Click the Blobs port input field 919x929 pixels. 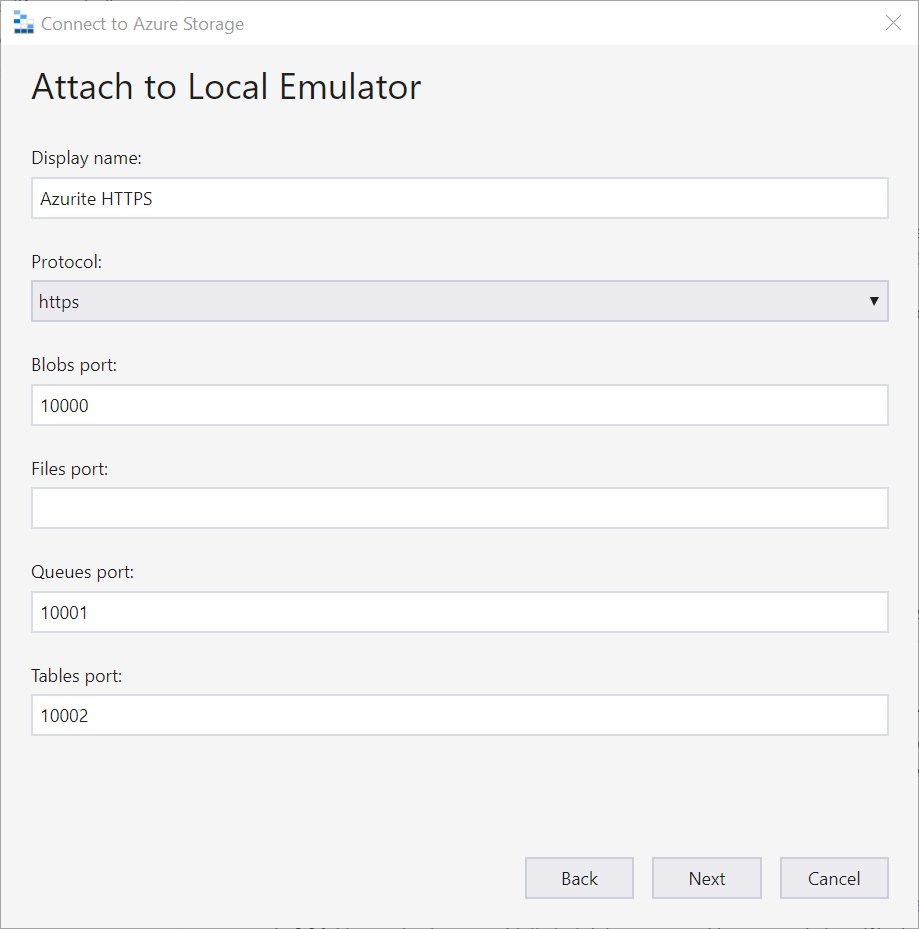click(460, 405)
